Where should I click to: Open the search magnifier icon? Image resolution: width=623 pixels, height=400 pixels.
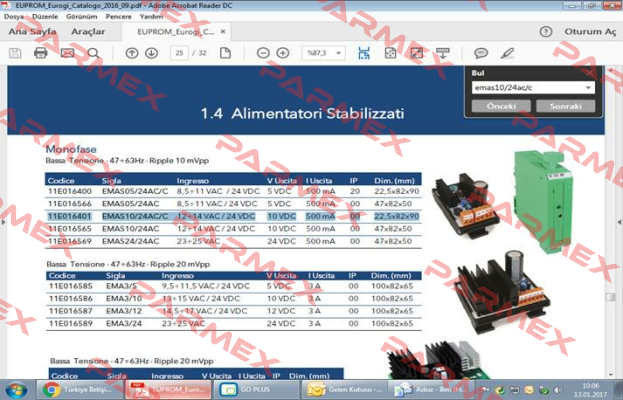93,53
